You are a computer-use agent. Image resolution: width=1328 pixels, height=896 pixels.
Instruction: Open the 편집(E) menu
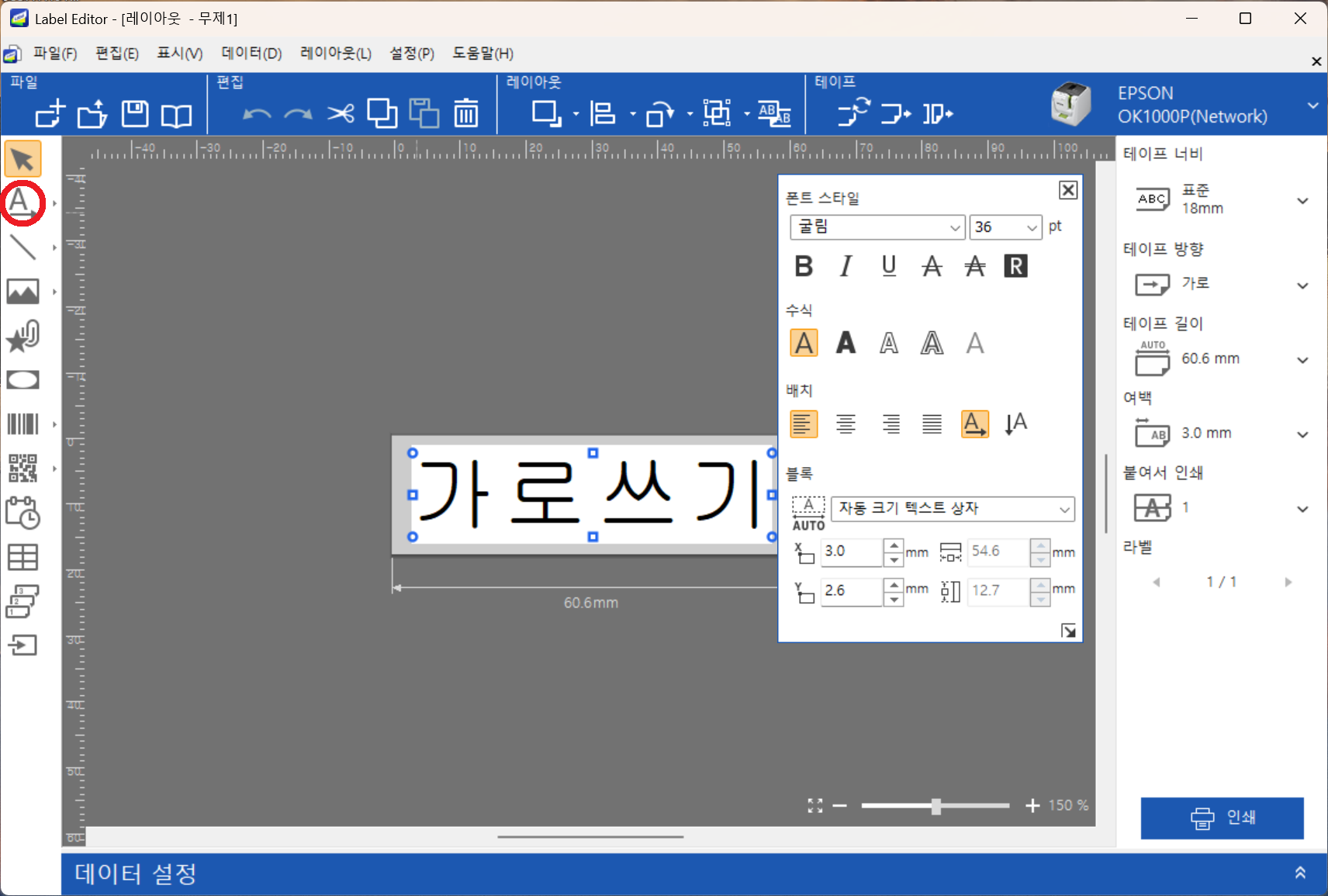(x=117, y=54)
